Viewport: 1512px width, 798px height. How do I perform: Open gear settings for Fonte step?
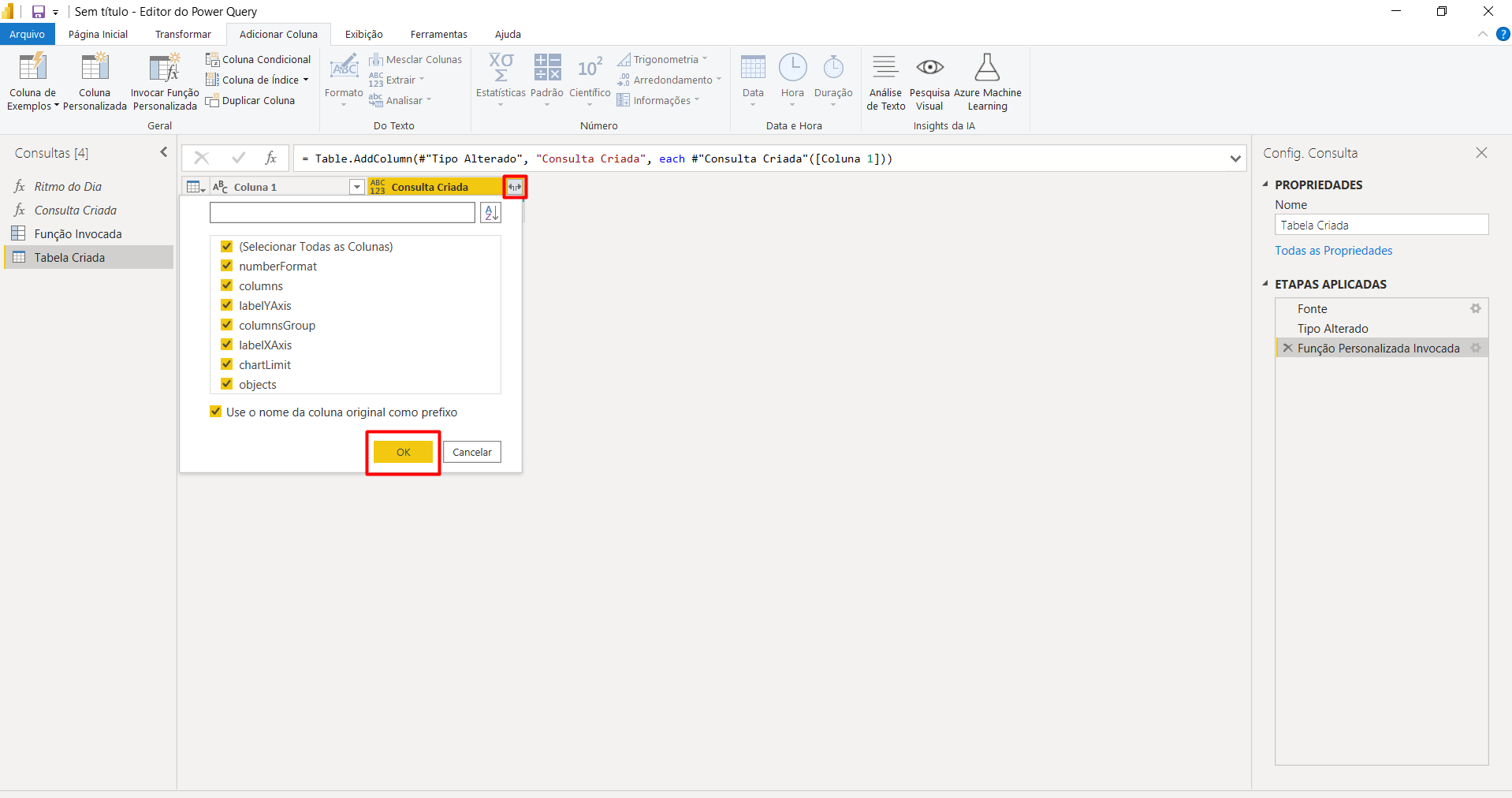[1476, 308]
